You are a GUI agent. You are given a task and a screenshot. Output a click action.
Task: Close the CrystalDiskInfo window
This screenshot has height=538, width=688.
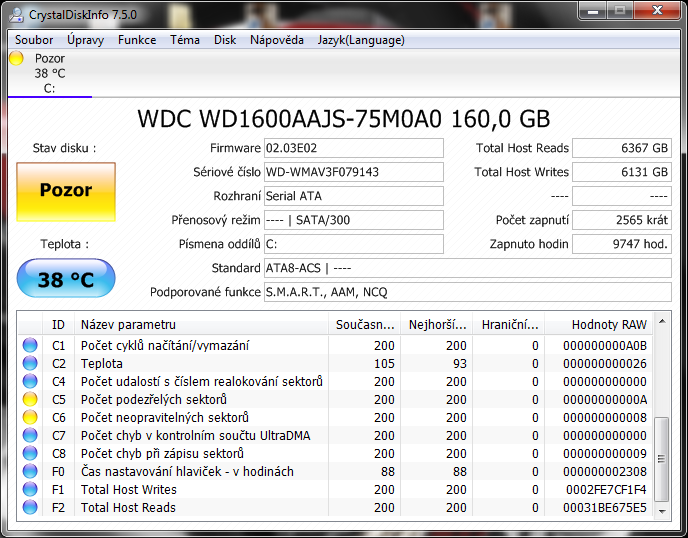(x=657, y=11)
